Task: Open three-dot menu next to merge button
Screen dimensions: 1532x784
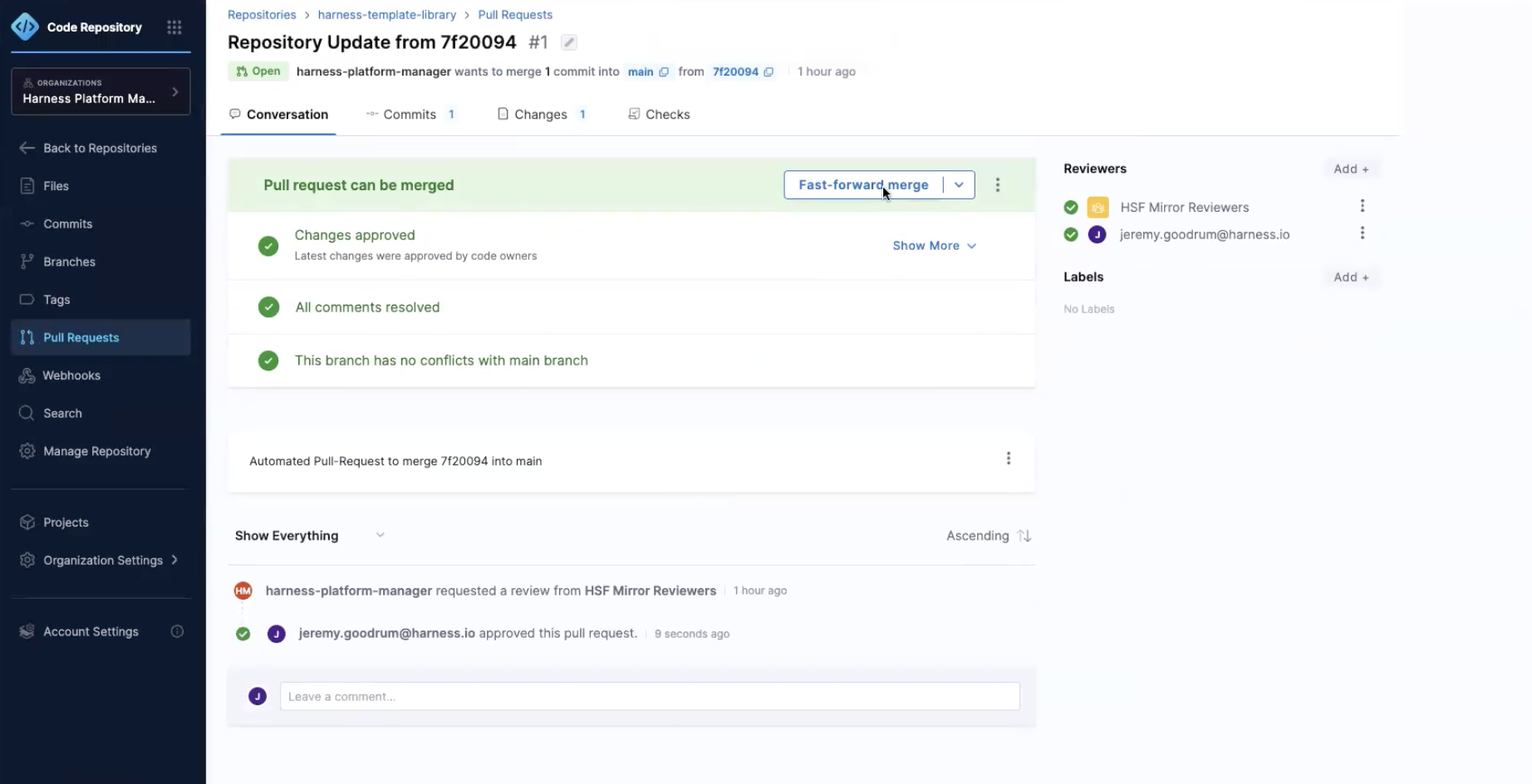Action: pyautogui.click(x=998, y=185)
